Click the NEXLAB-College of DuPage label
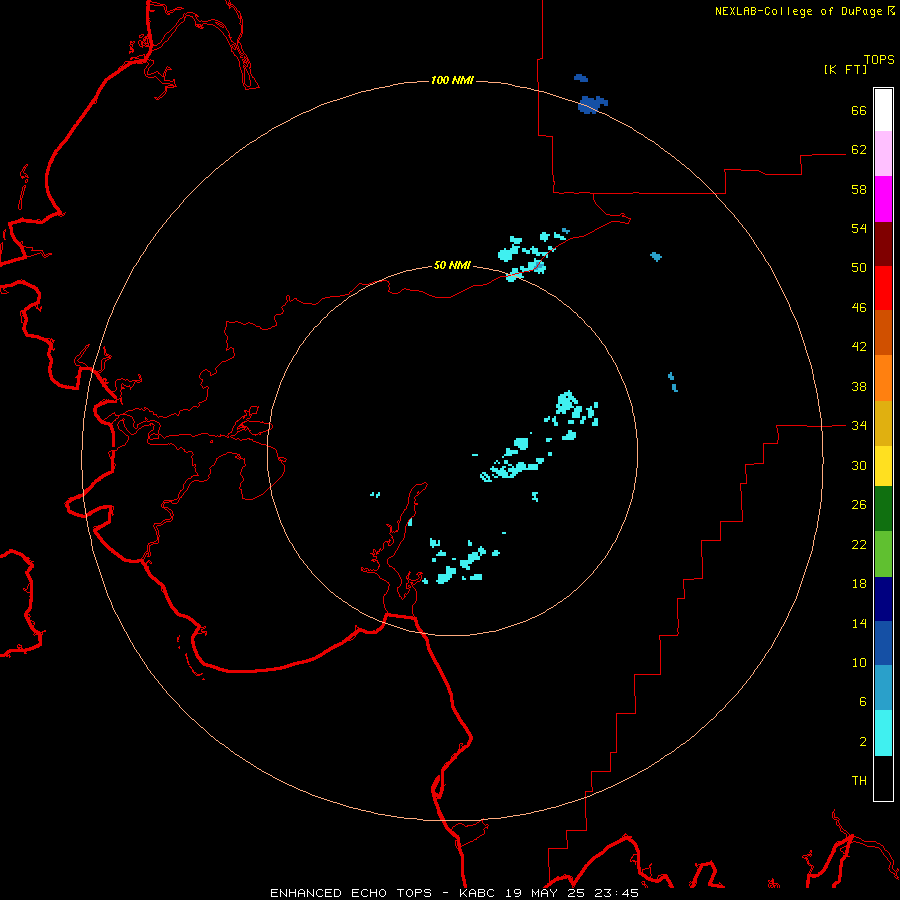Image resolution: width=900 pixels, height=900 pixels. coord(798,11)
